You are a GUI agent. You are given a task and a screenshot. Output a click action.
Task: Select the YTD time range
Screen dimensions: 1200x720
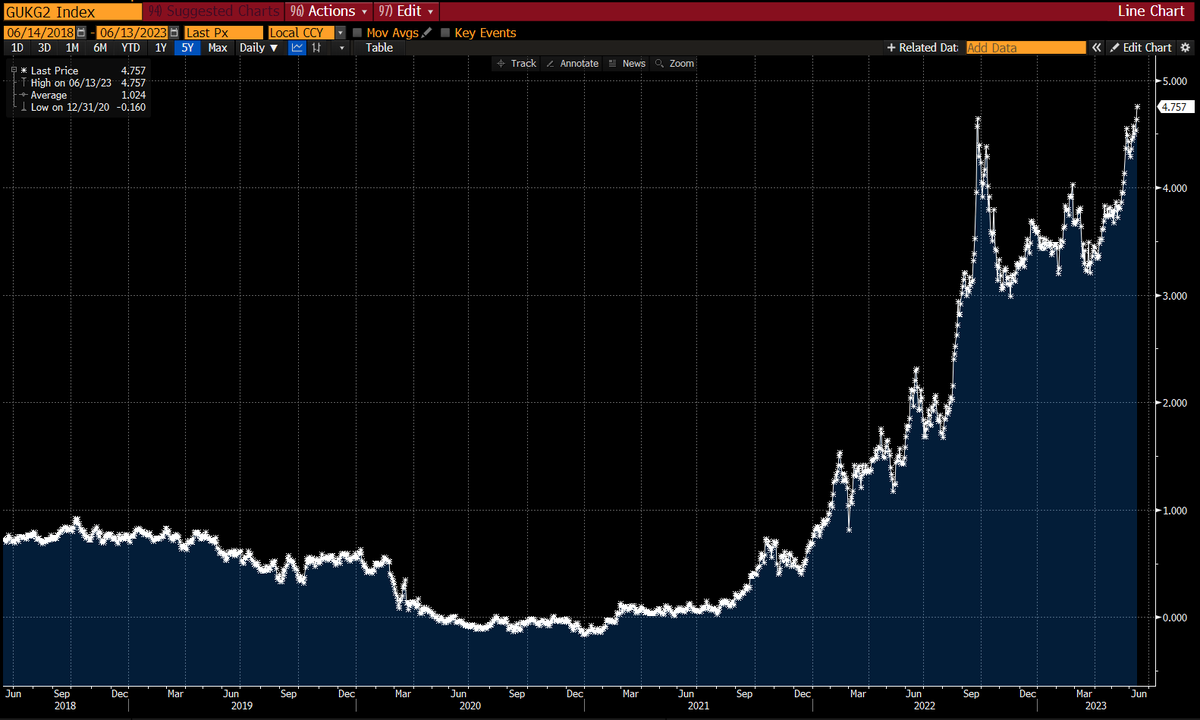(130, 47)
